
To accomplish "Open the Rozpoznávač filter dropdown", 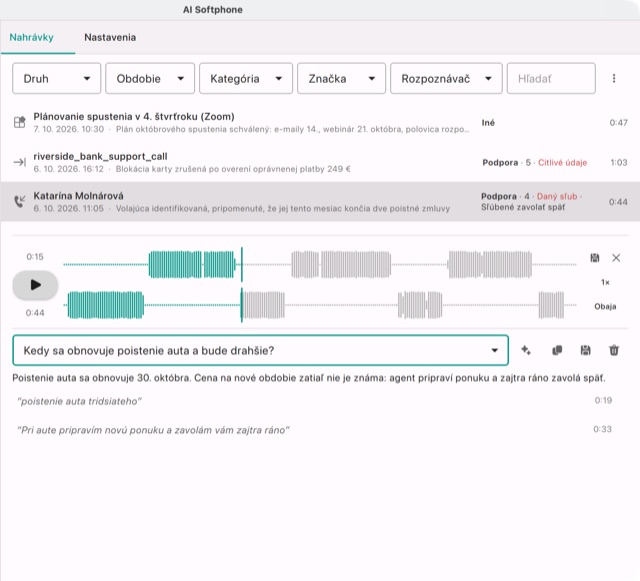I will tap(446, 78).
